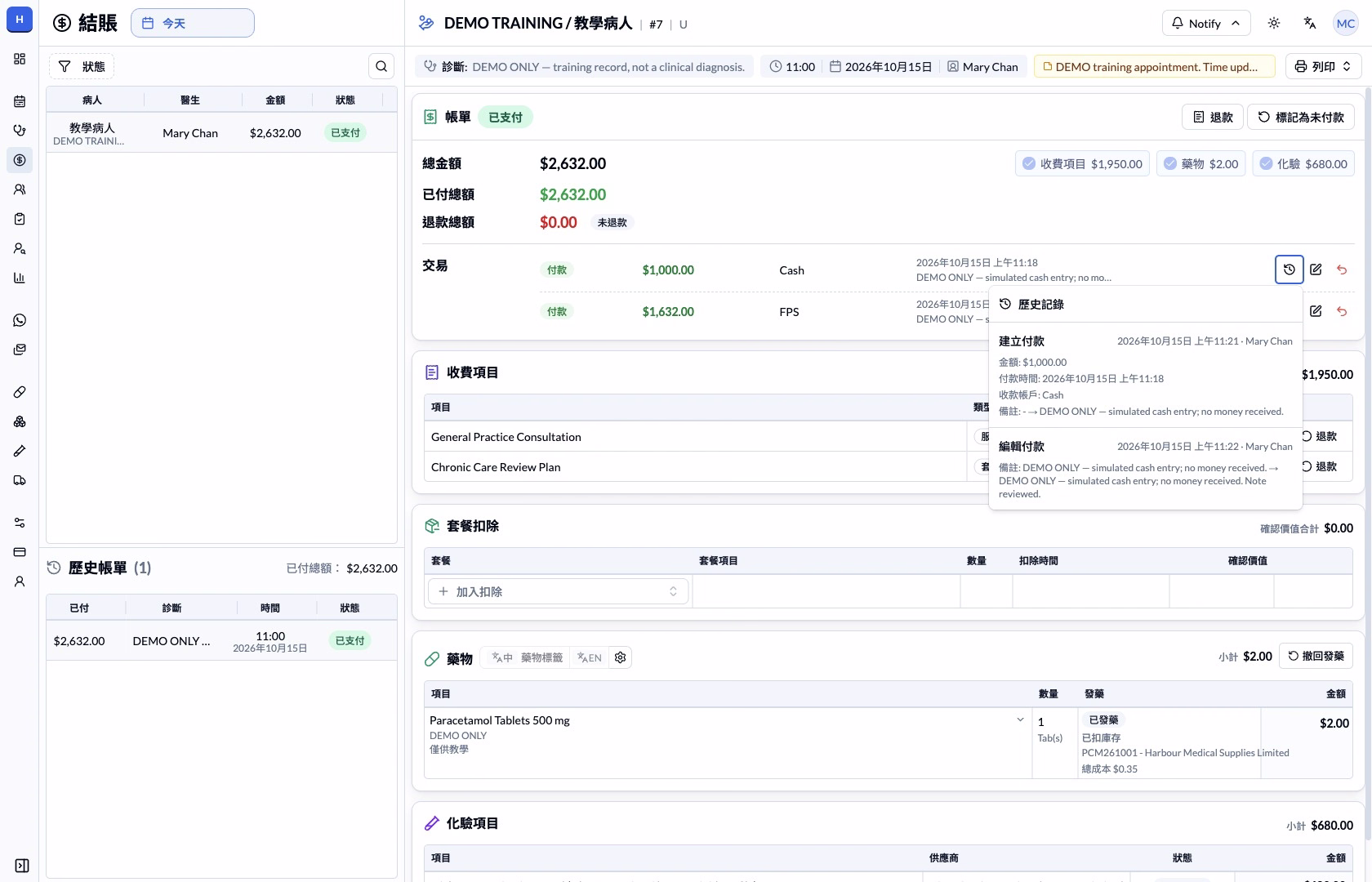
Task: Click 標記為未付款 button
Action: (x=1301, y=117)
